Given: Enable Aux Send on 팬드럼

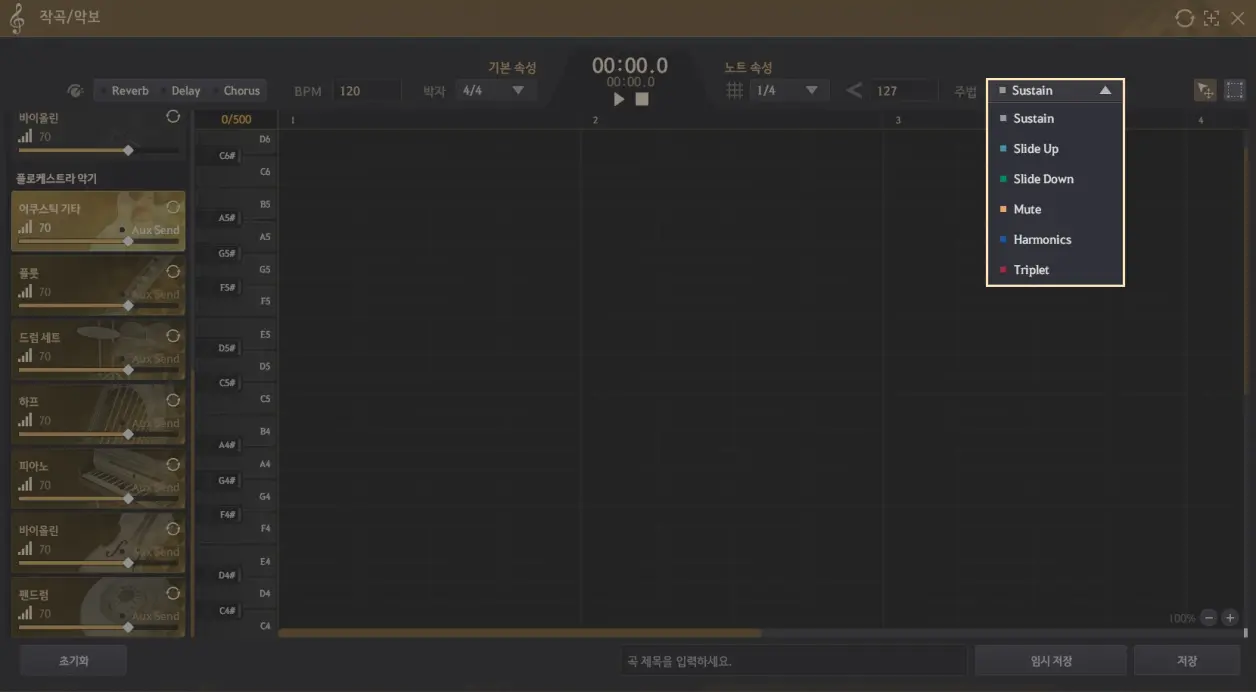Looking at the screenshot, I should (150, 616).
